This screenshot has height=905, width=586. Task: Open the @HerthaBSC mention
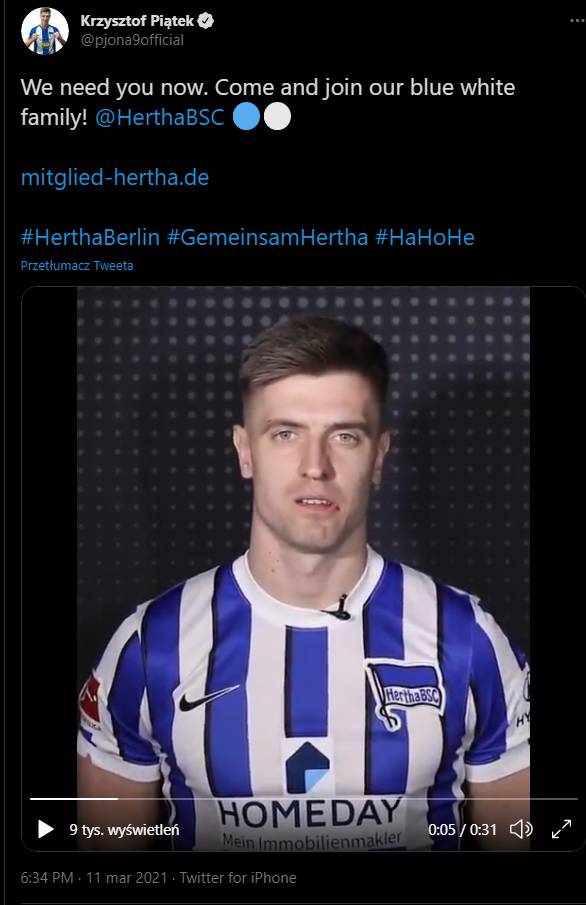tap(159, 117)
